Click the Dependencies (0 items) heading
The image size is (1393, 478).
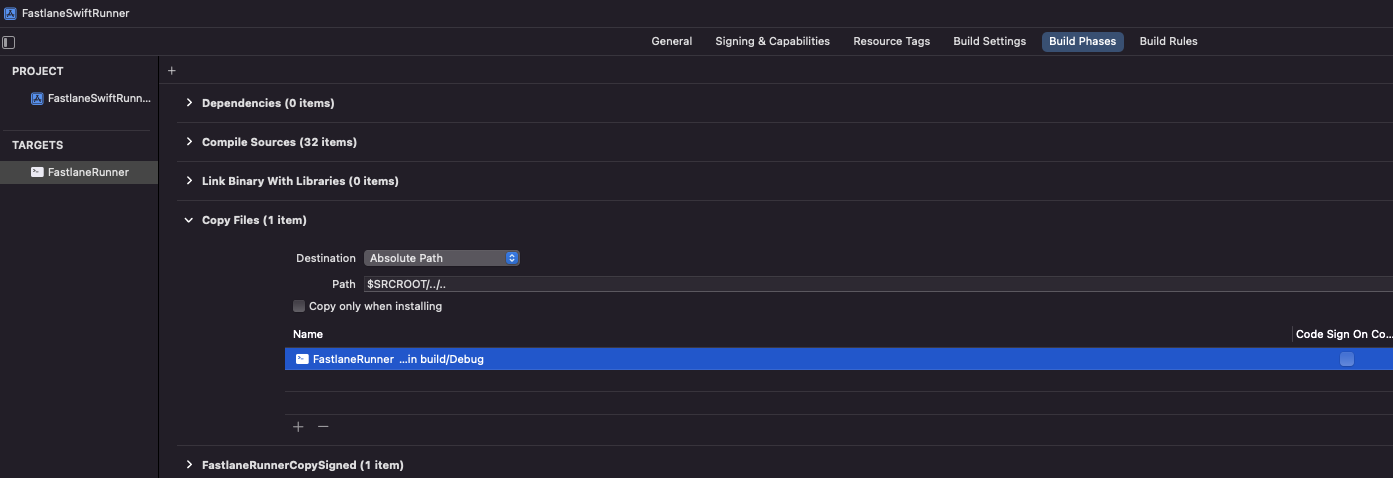[268, 103]
